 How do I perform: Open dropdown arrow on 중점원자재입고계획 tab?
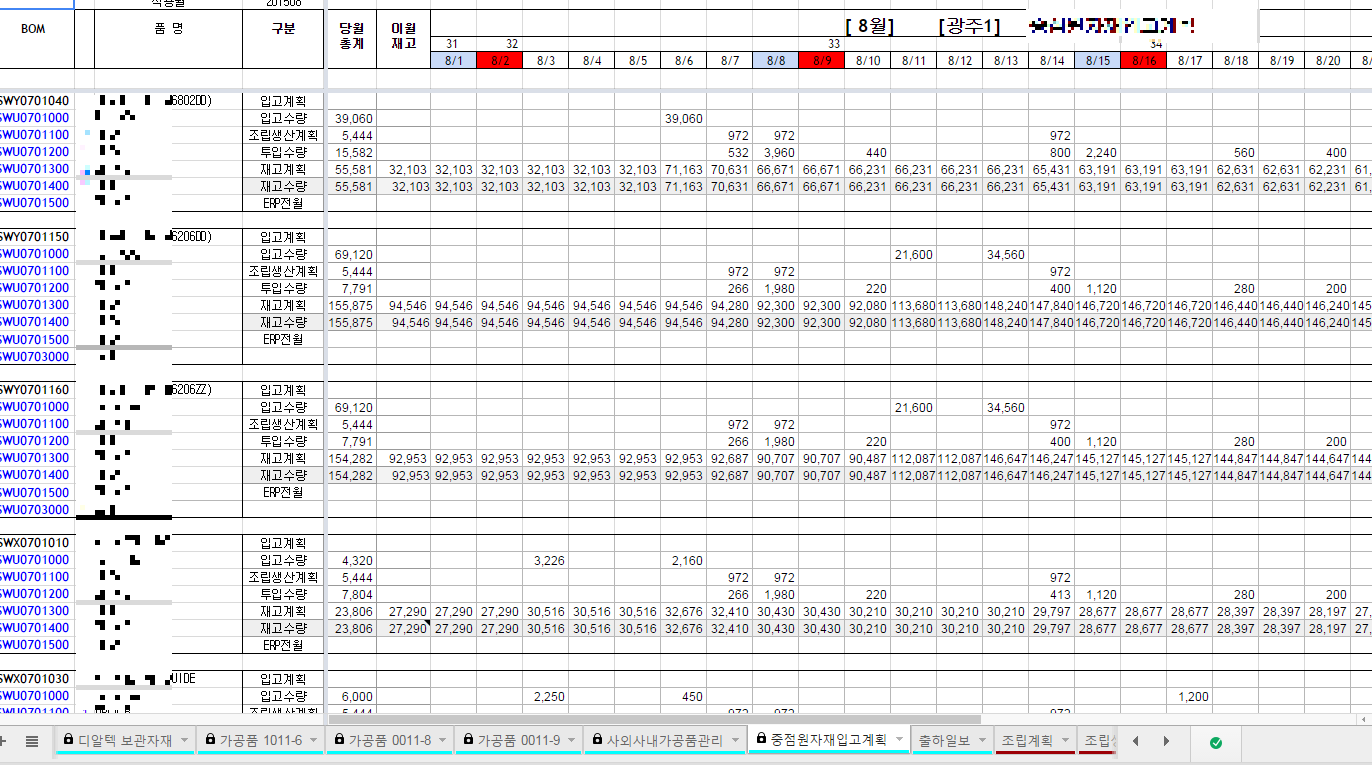click(x=898, y=740)
